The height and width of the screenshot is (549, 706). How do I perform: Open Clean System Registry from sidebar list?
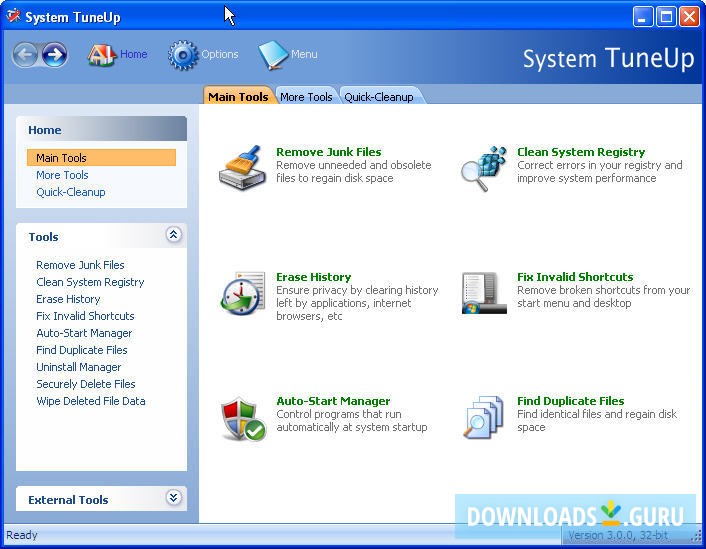click(90, 282)
